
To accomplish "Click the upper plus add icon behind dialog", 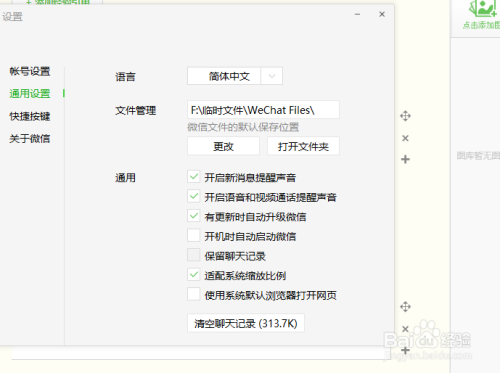I will pyautogui.click(x=405, y=159).
